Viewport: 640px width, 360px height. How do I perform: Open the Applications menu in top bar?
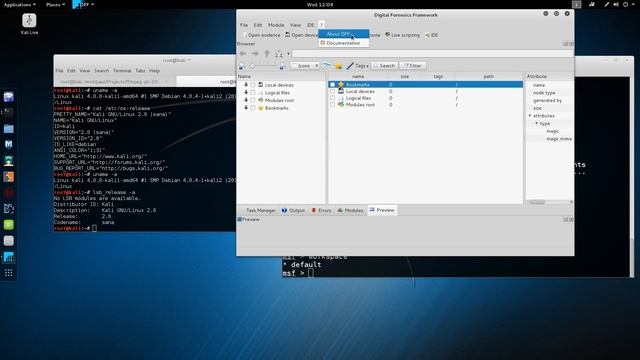19,4
